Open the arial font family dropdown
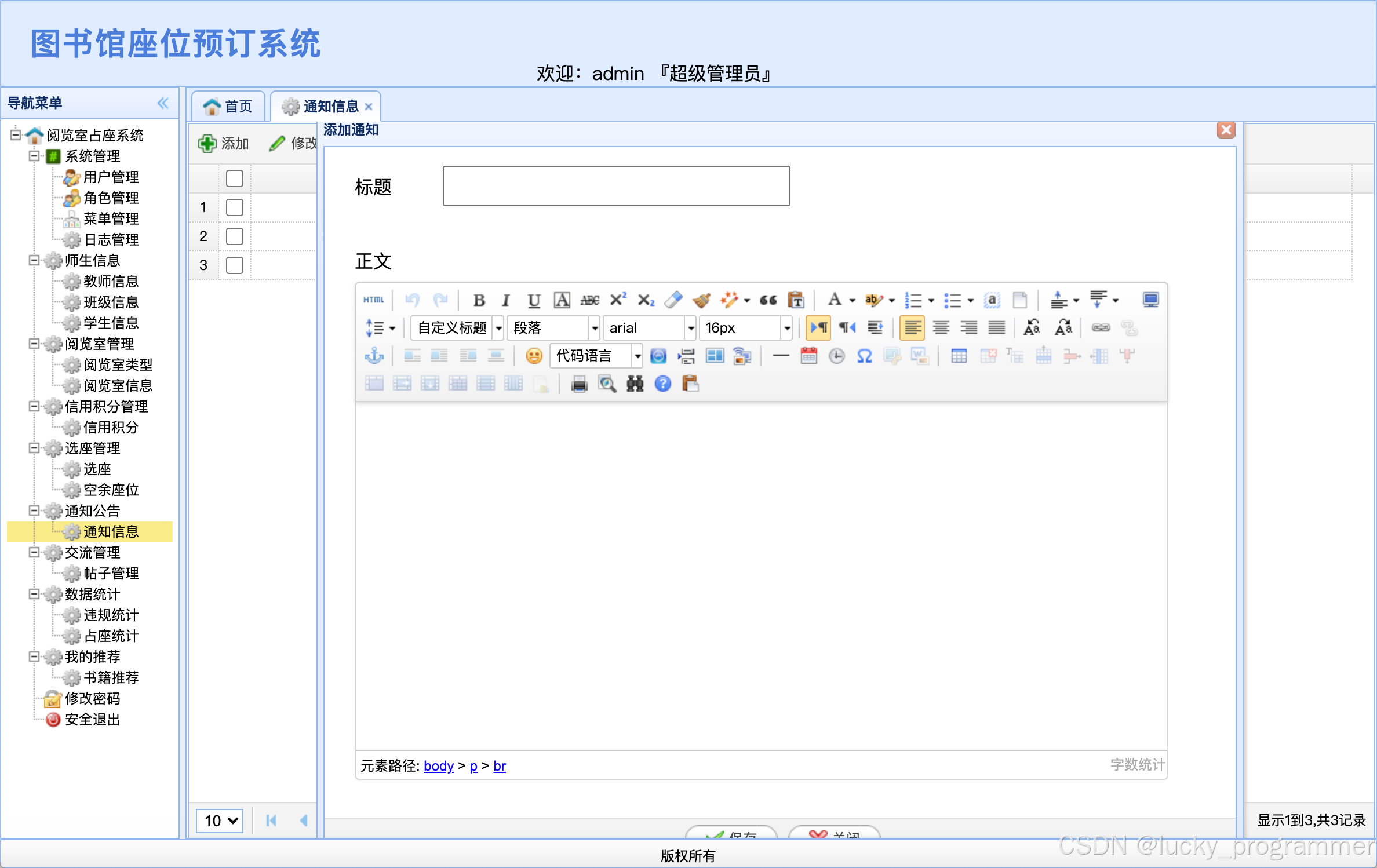The height and width of the screenshot is (868, 1377). 649,328
